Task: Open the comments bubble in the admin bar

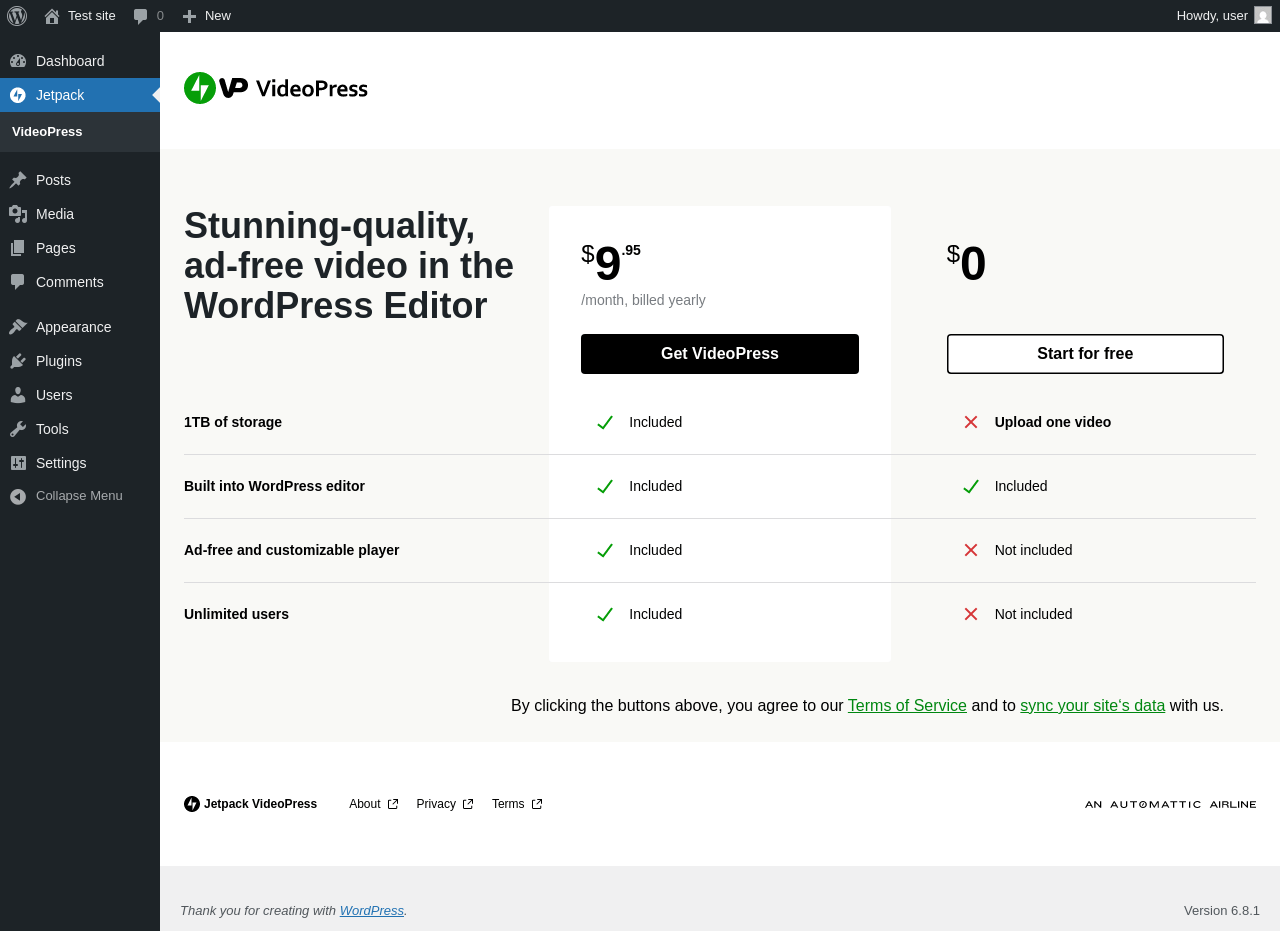Action: (x=140, y=16)
